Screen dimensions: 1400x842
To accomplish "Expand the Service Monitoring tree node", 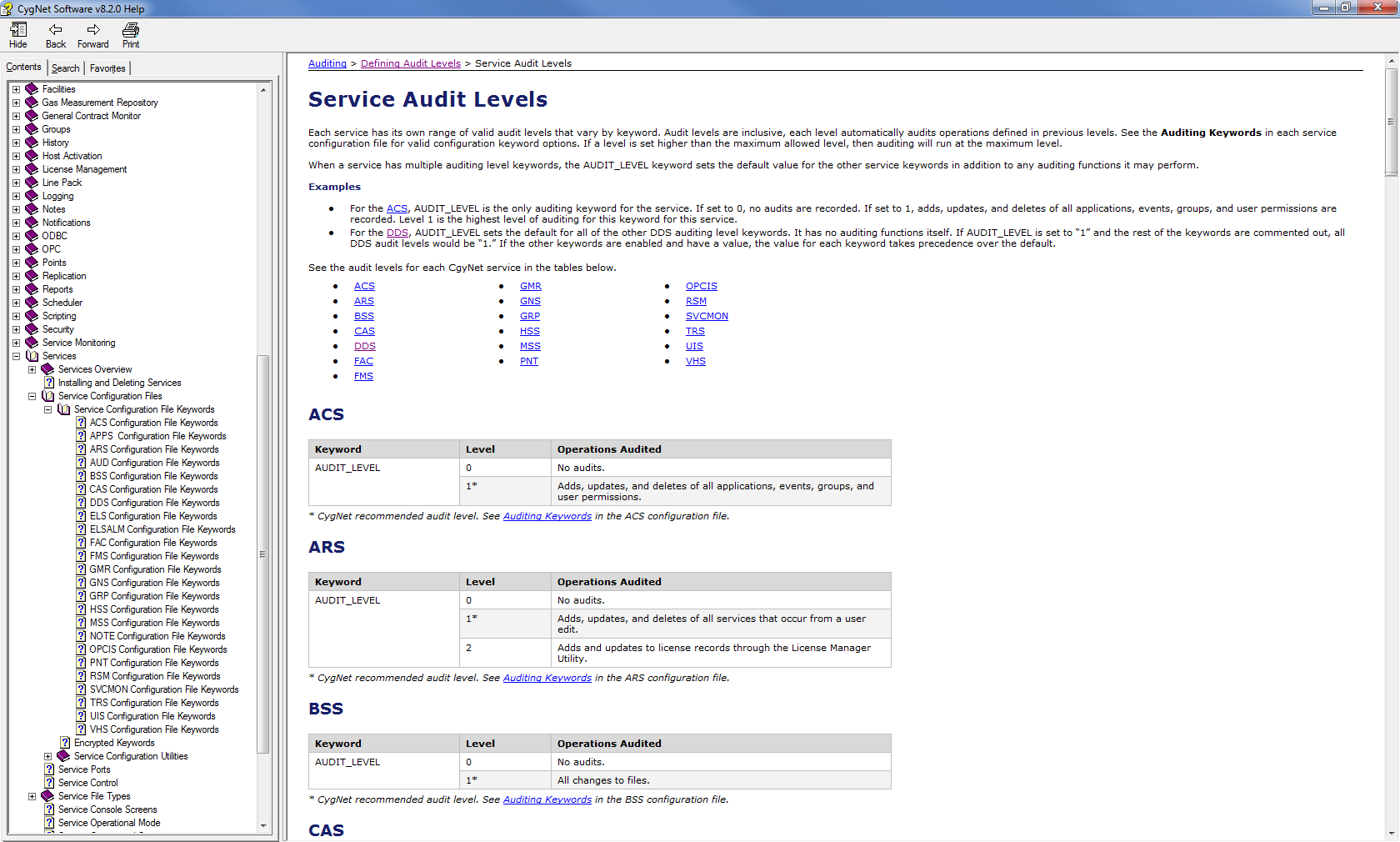I will coord(16,343).
